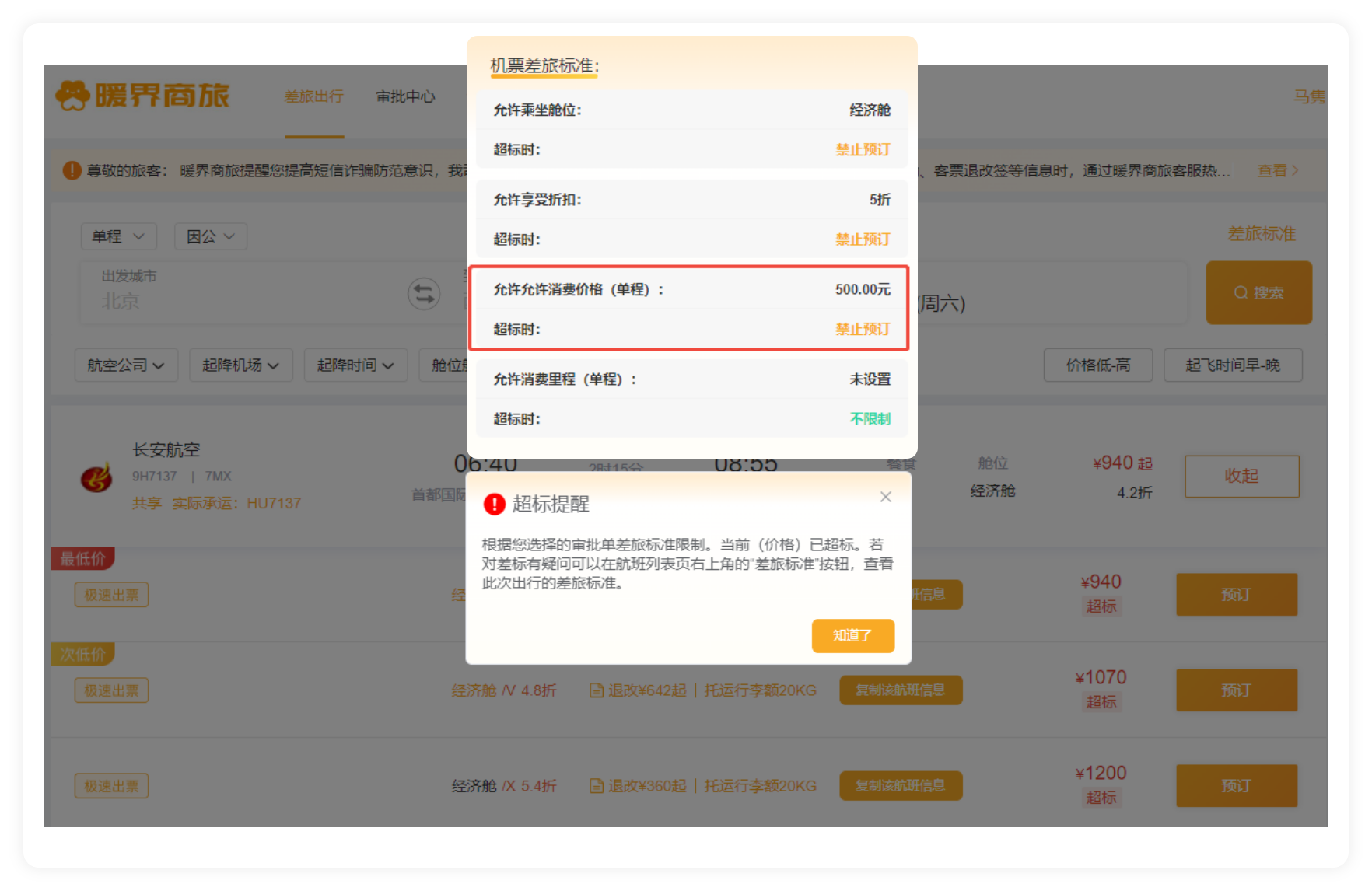This screenshot has height=891, width=1372.
Task: Click the 退改¥642起 document icon
Action: click(597, 690)
